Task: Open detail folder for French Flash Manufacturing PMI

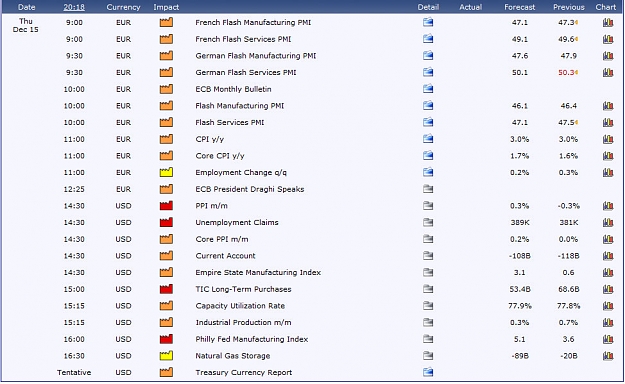Action: click(x=428, y=22)
